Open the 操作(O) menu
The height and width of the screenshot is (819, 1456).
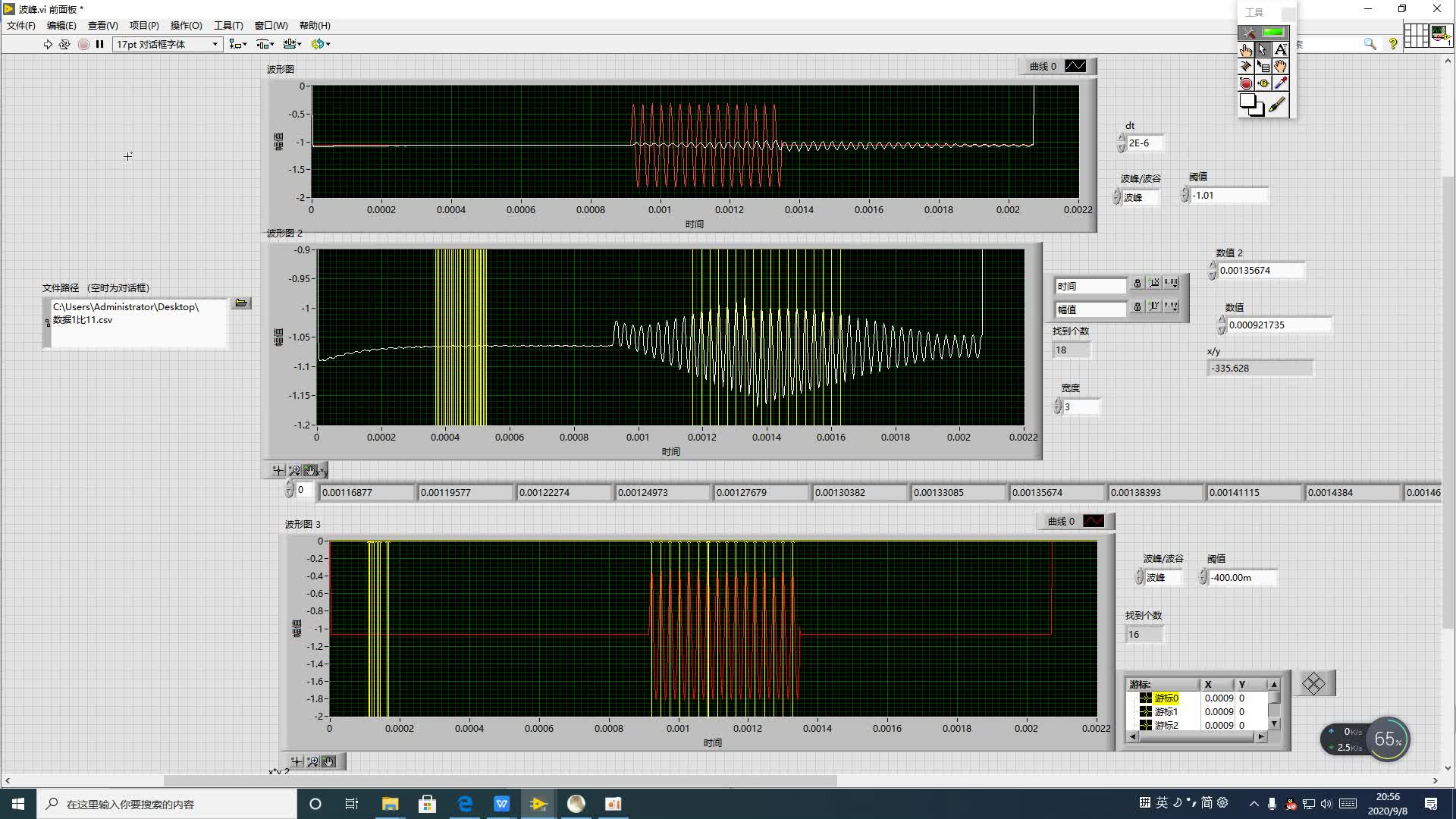coord(186,26)
